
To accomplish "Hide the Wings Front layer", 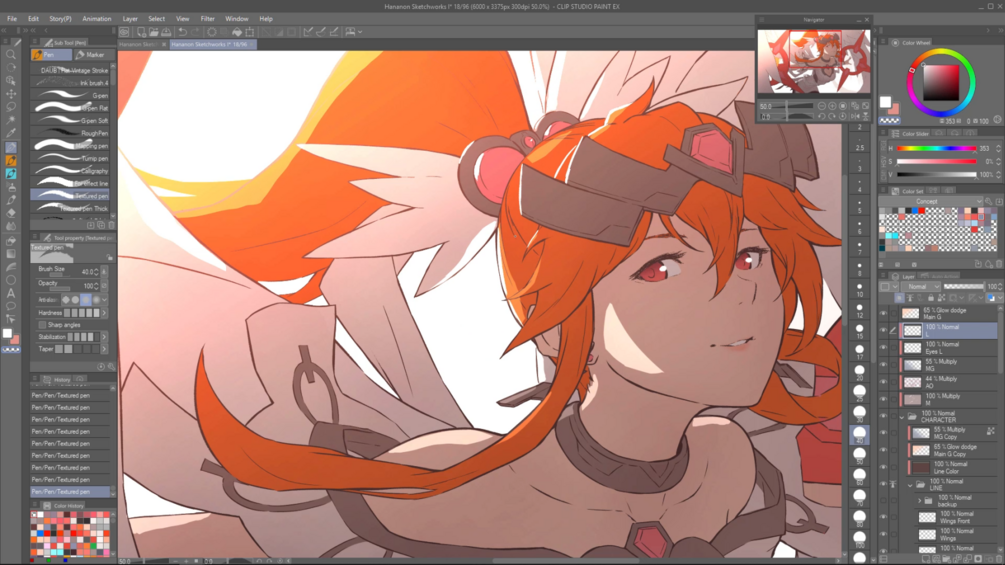I will pyautogui.click(x=883, y=517).
